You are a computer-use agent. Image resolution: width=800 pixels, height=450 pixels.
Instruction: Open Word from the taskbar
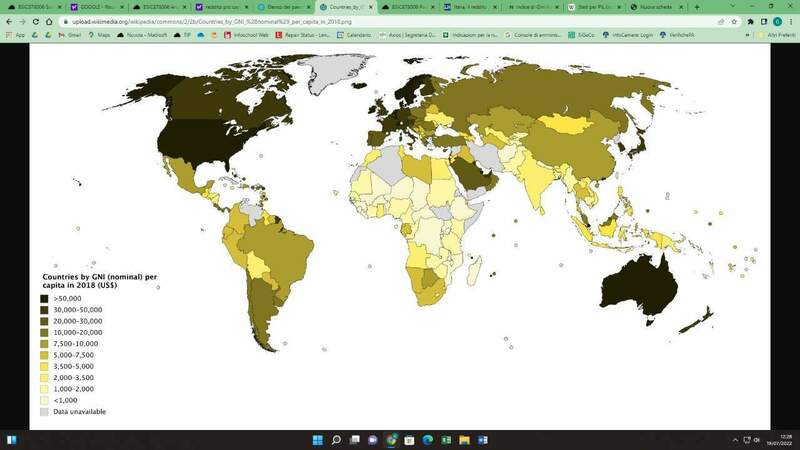tap(483, 440)
